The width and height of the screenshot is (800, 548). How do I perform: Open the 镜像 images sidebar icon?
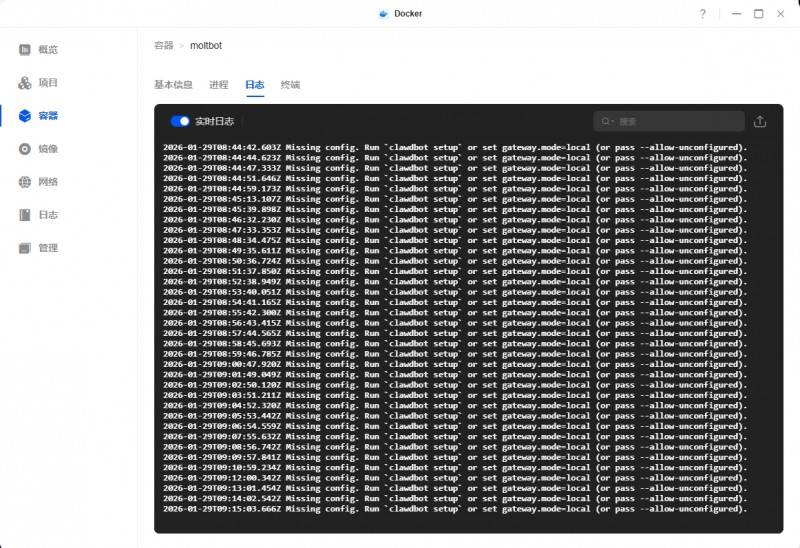(x=24, y=149)
